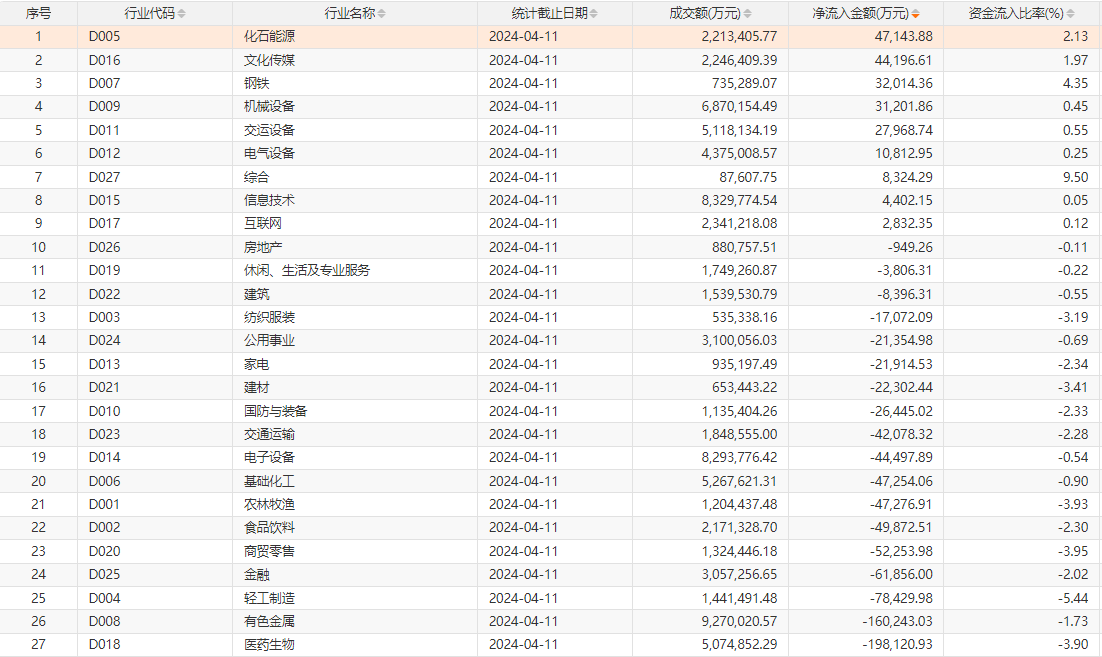Image resolution: width=1102 pixels, height=657 pixels.
Task: Select industry code D018
Action: coord(104,645)
